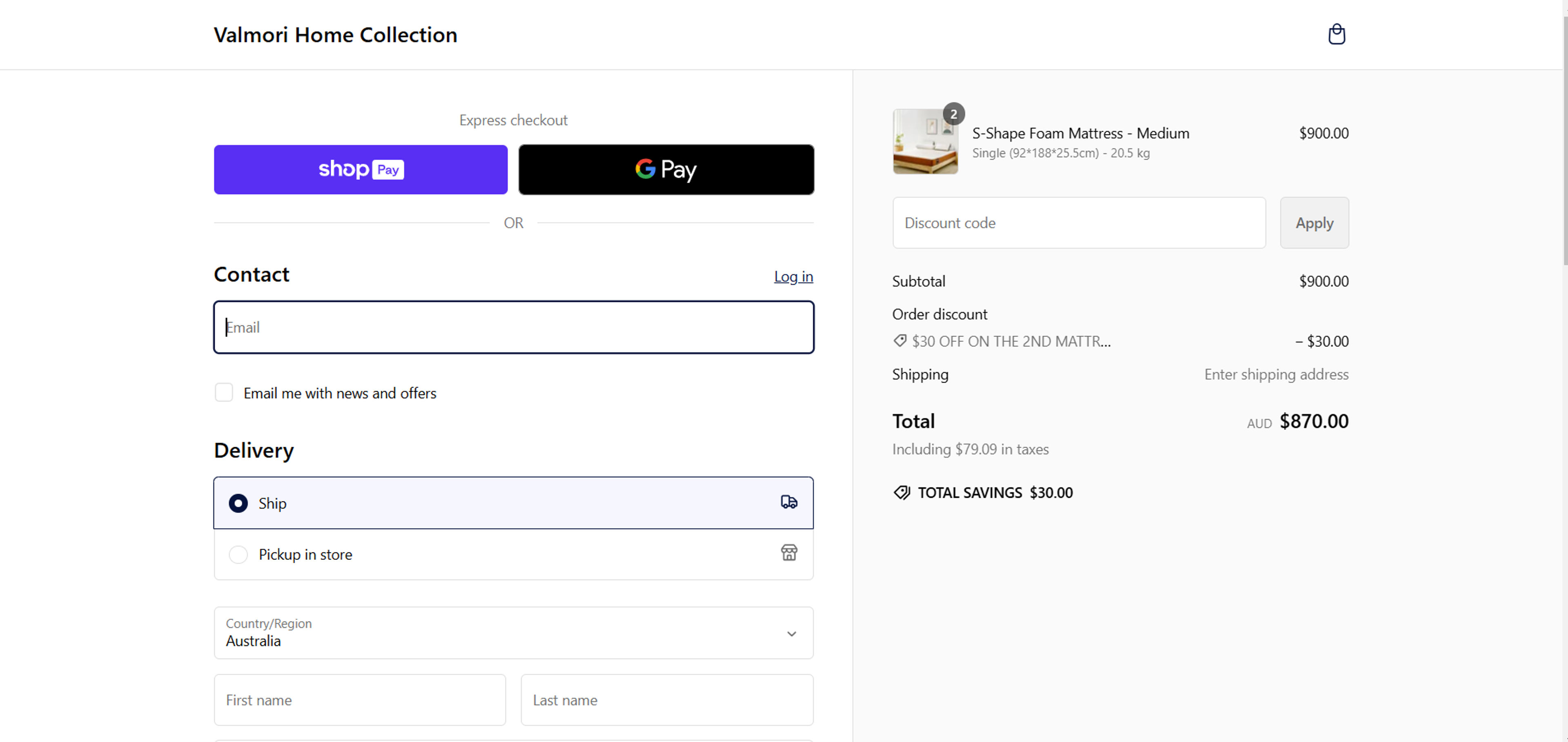Apply the discount code
Viewport: 1568px width, 742px height.
coord(1314,223)
